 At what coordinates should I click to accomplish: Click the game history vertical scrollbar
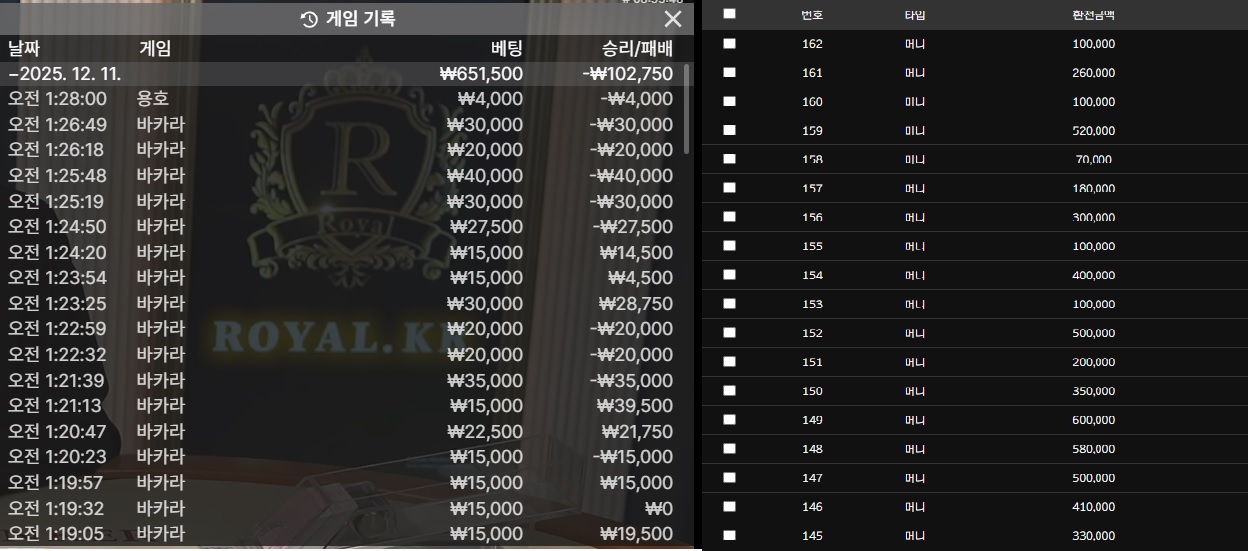686,108
